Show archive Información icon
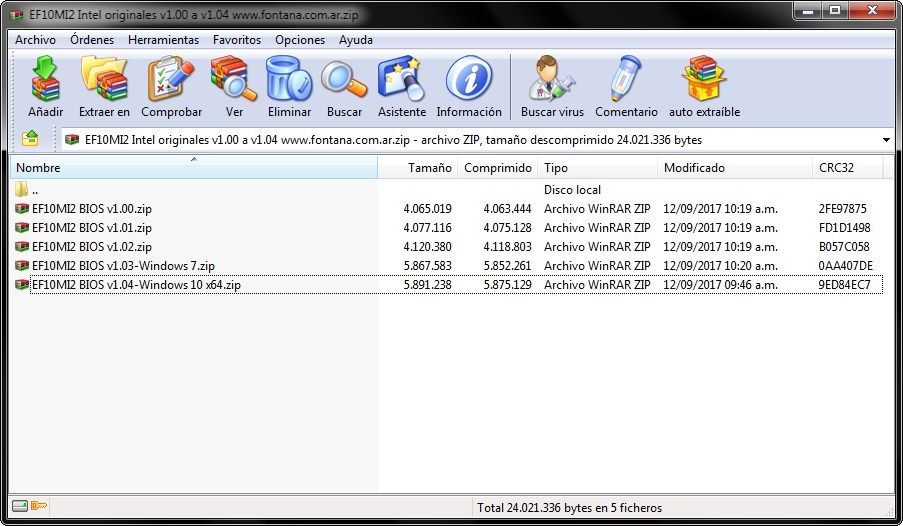Image resolution: width=903 pixels, height=526 pixels. coord(469,79)
